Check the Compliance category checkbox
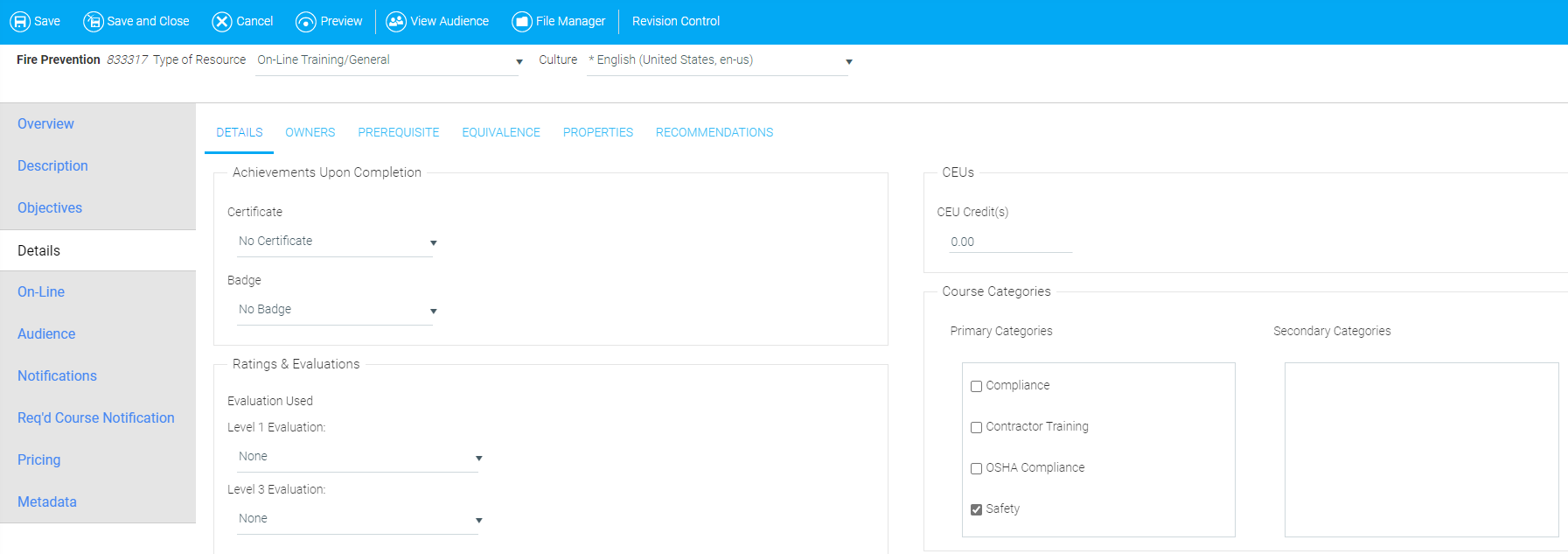This screenshot has width=1568, height=554. click(x=976, y=386)
